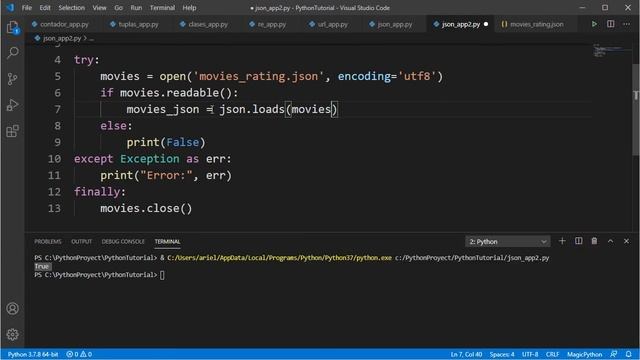
Task: Open the Go menu
Action: 118,8
